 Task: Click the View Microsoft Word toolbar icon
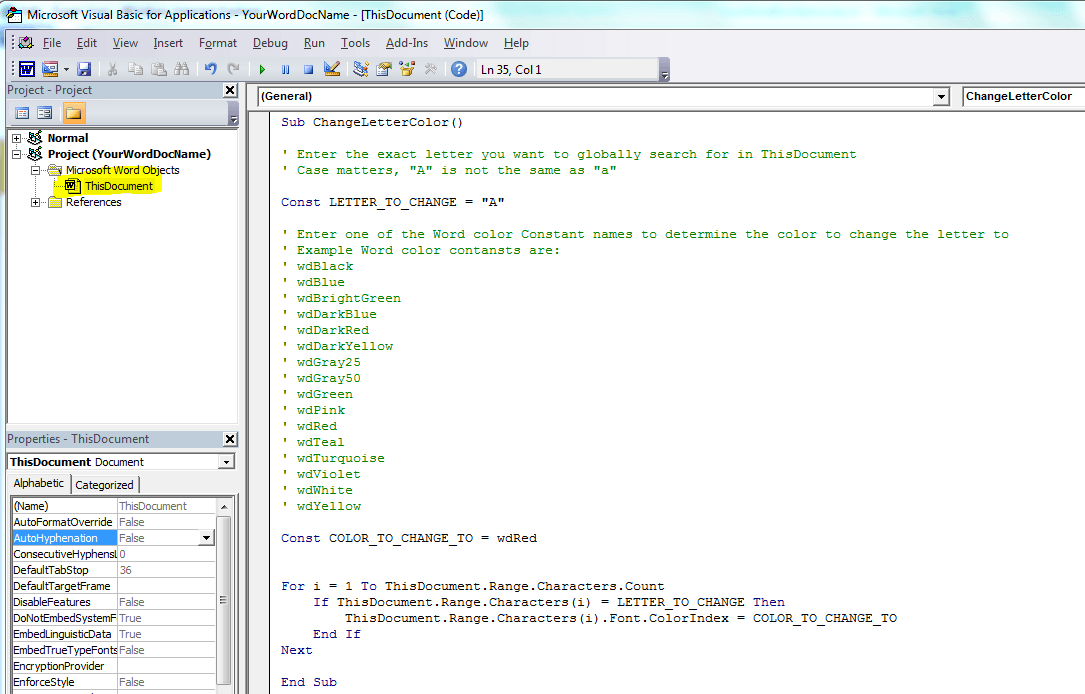click(26, 69)
